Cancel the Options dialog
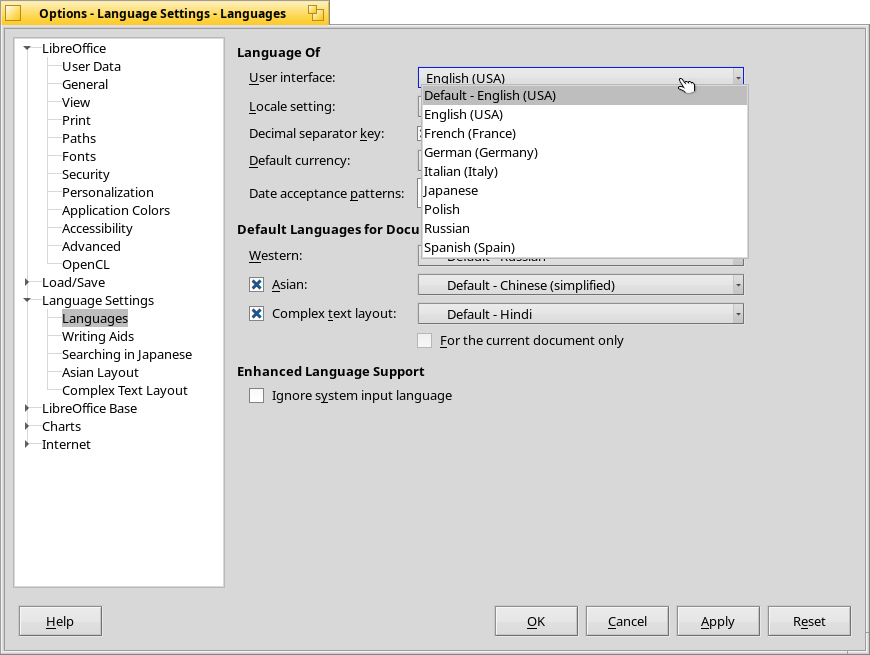 pos(627,621)
